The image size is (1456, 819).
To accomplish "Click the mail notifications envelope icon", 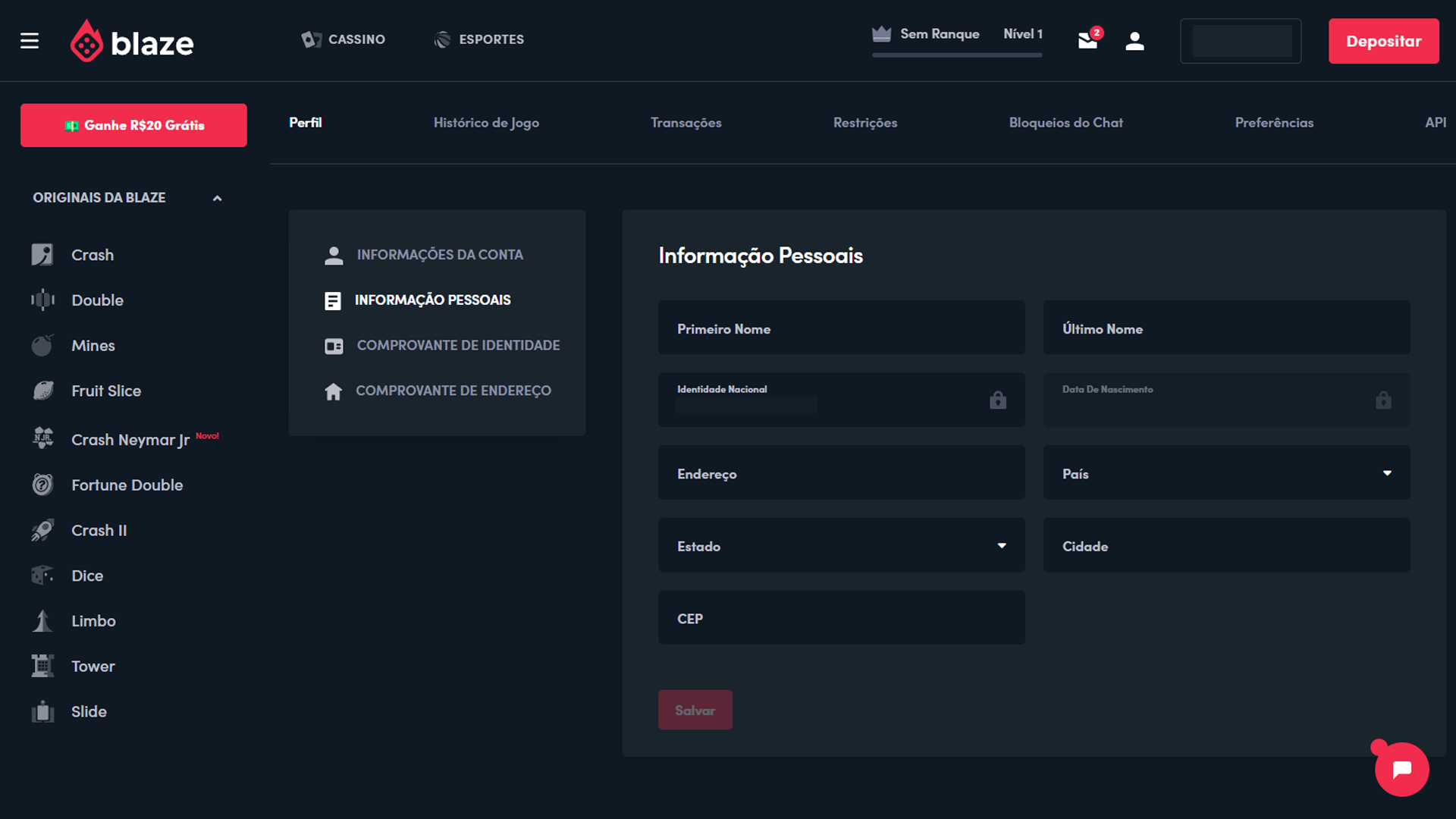I will [1087, 41].
